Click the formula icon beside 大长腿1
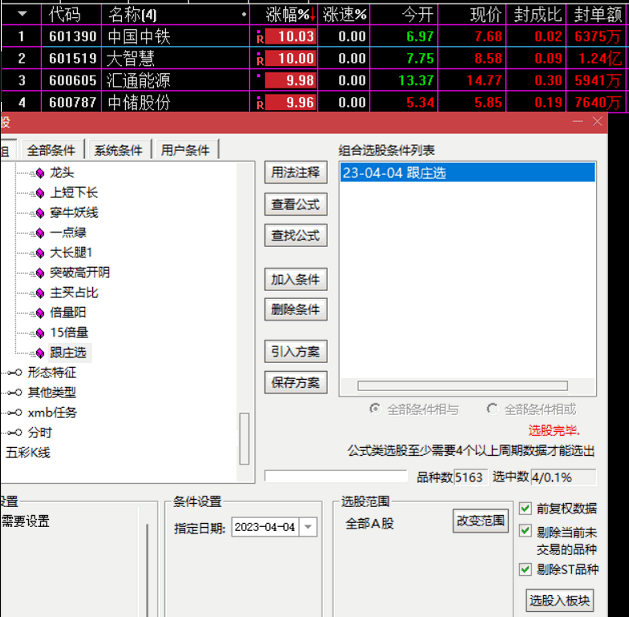The image size is (629, 617). [40, 253]
